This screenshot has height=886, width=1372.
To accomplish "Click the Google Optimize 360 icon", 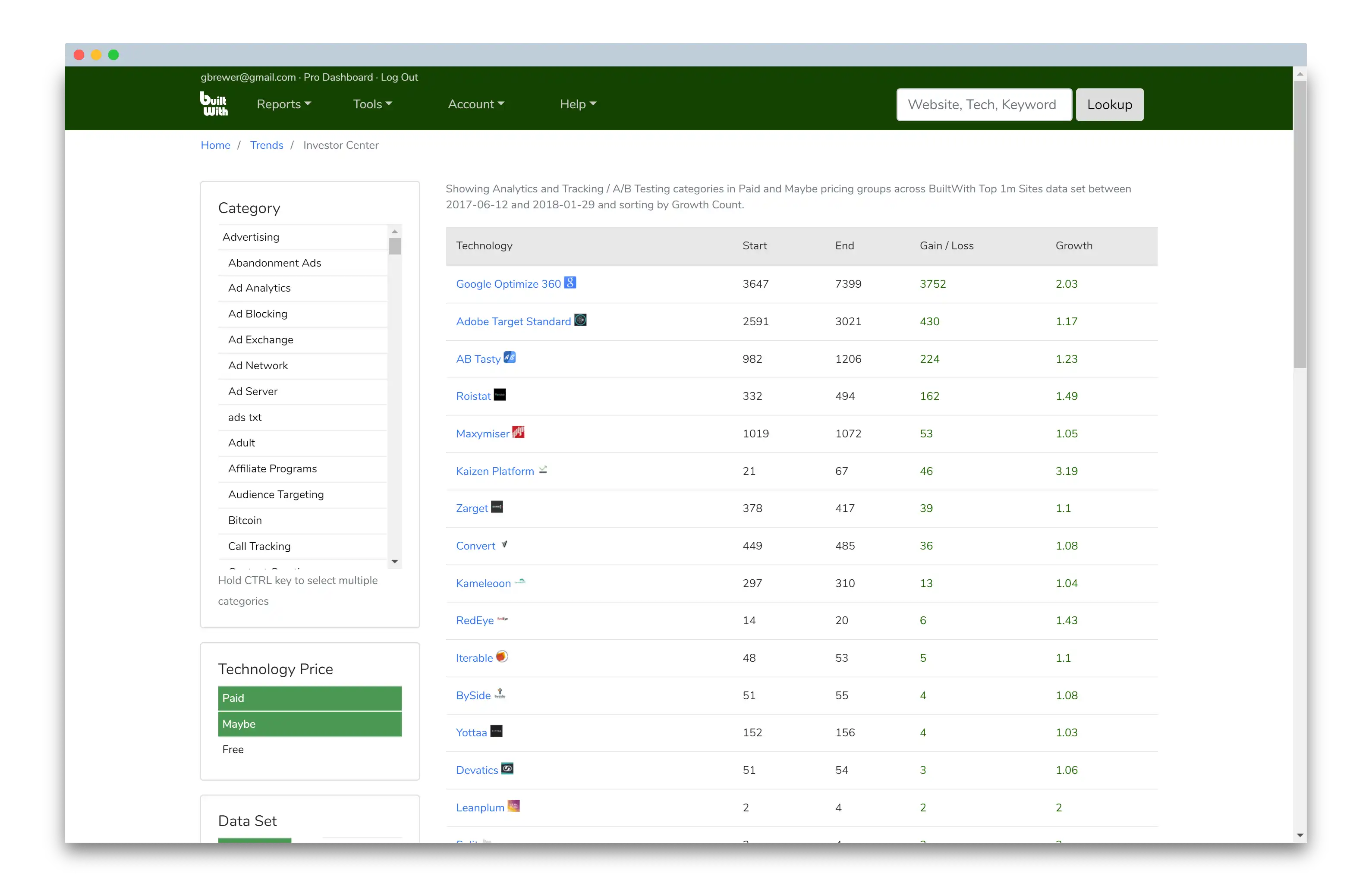I will [570, 283].
